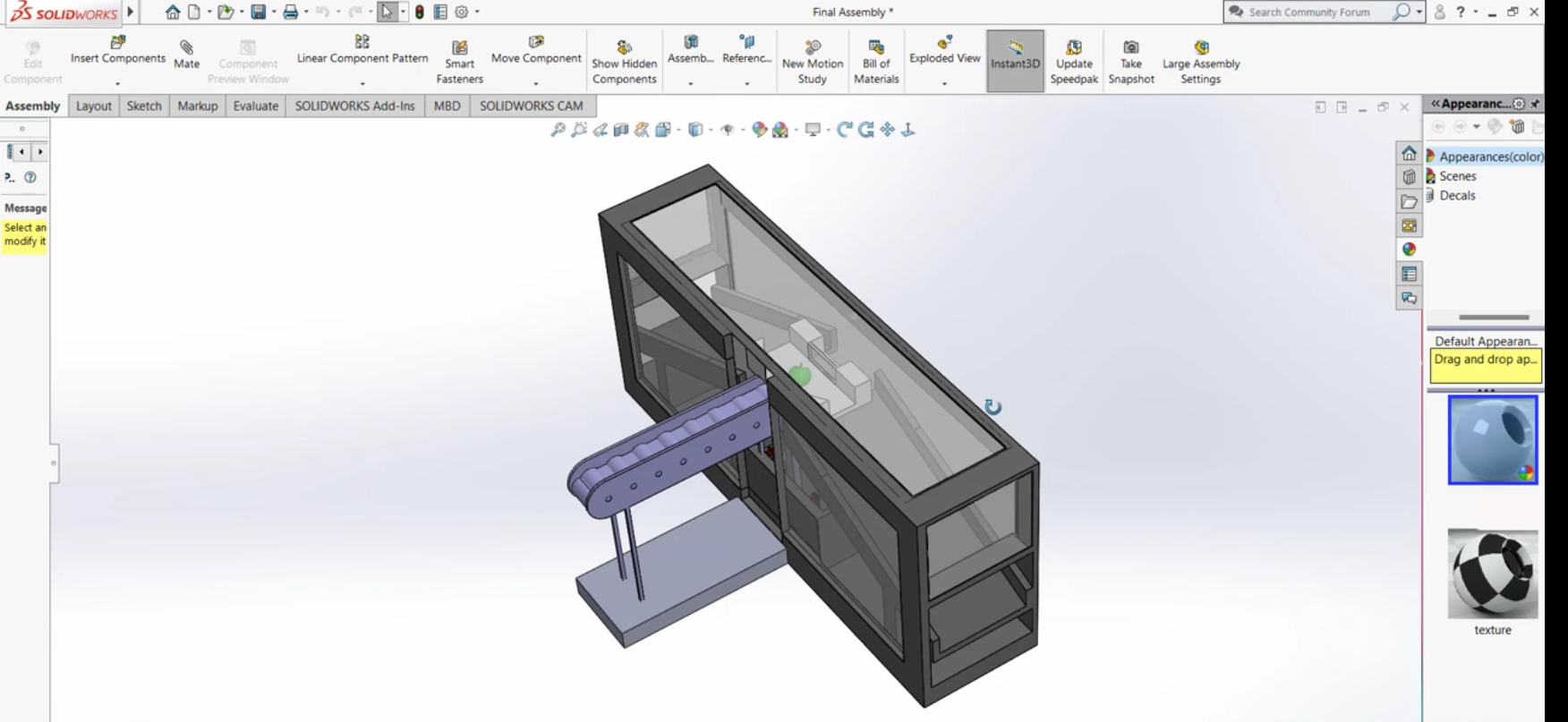
Task: Click Edit Appearance color ball icon
Action: (759, 130)
